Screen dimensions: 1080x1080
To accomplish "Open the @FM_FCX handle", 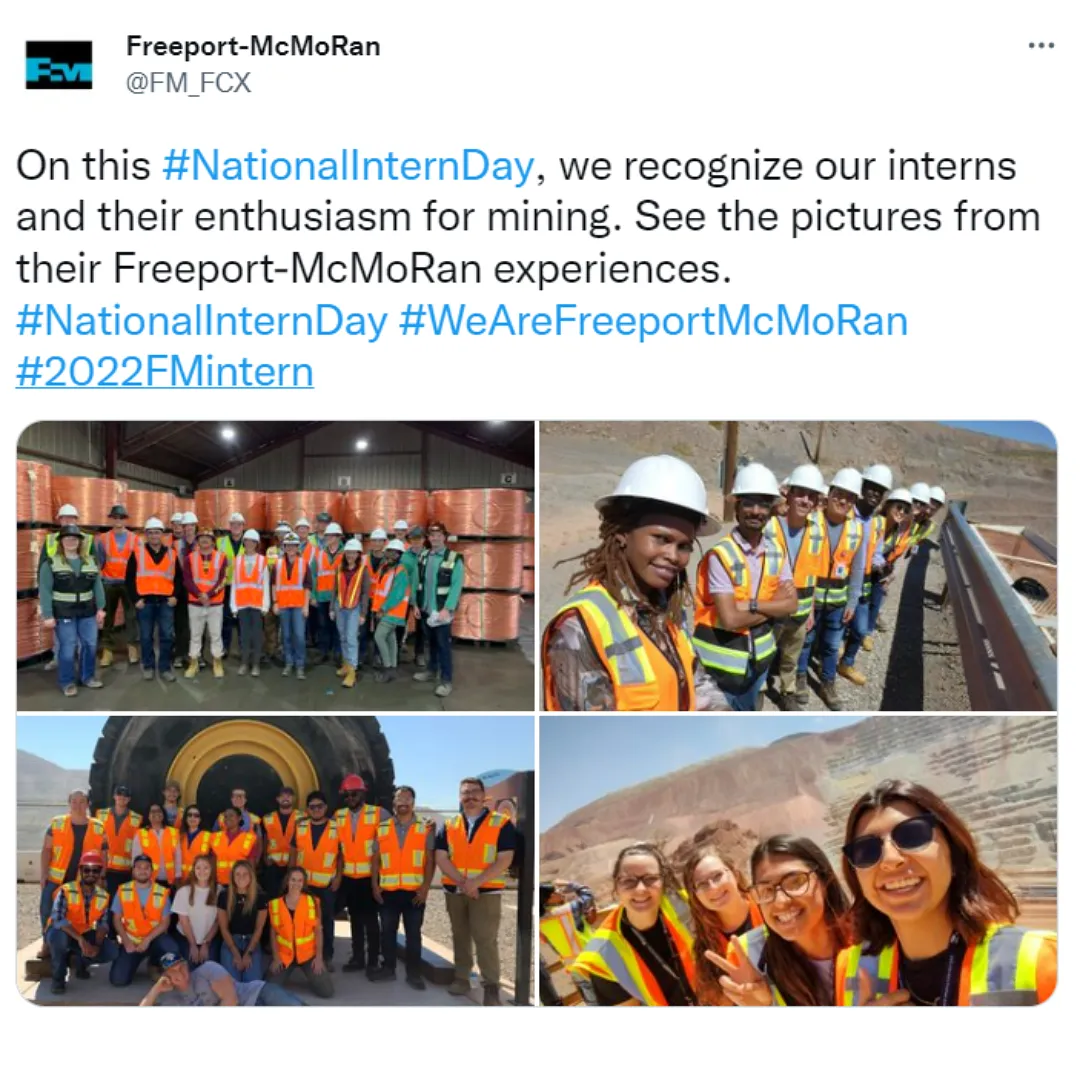I will 188,83.
